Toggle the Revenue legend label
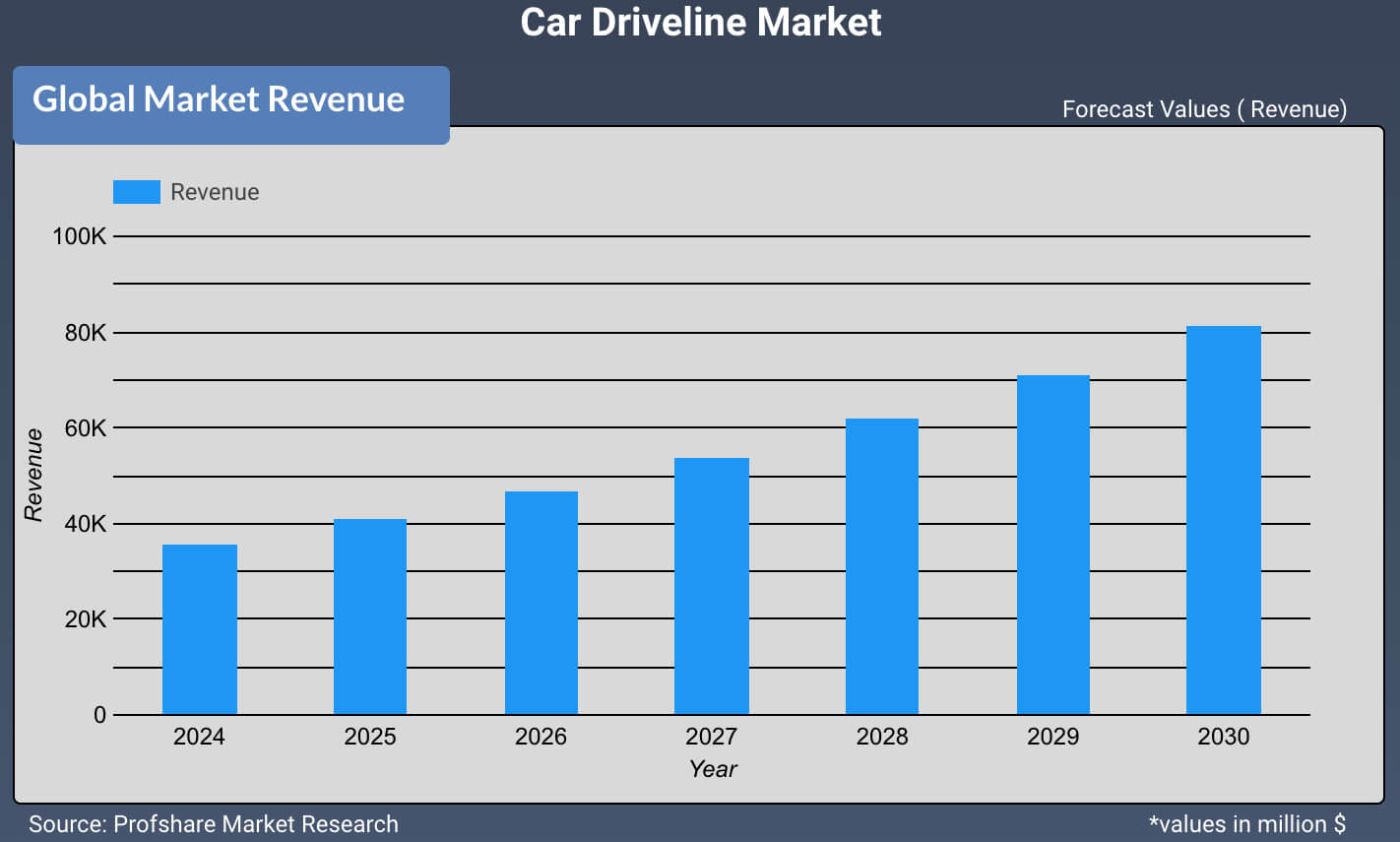The height and width of the screenshot is (842, 1400). pyautogui.click(x=215, y=192)
